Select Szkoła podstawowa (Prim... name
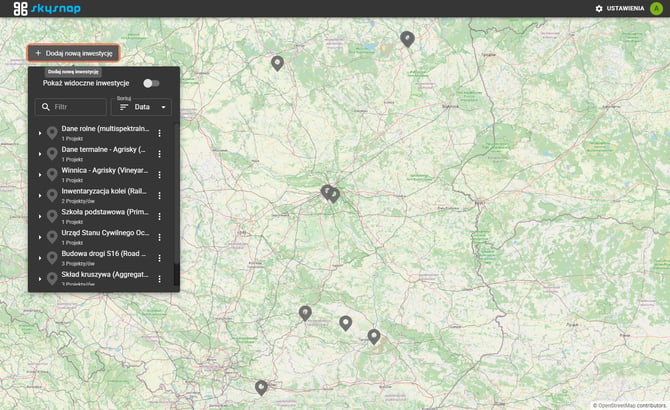This screenshot has height=410, width=670. (x=105, y=212)
